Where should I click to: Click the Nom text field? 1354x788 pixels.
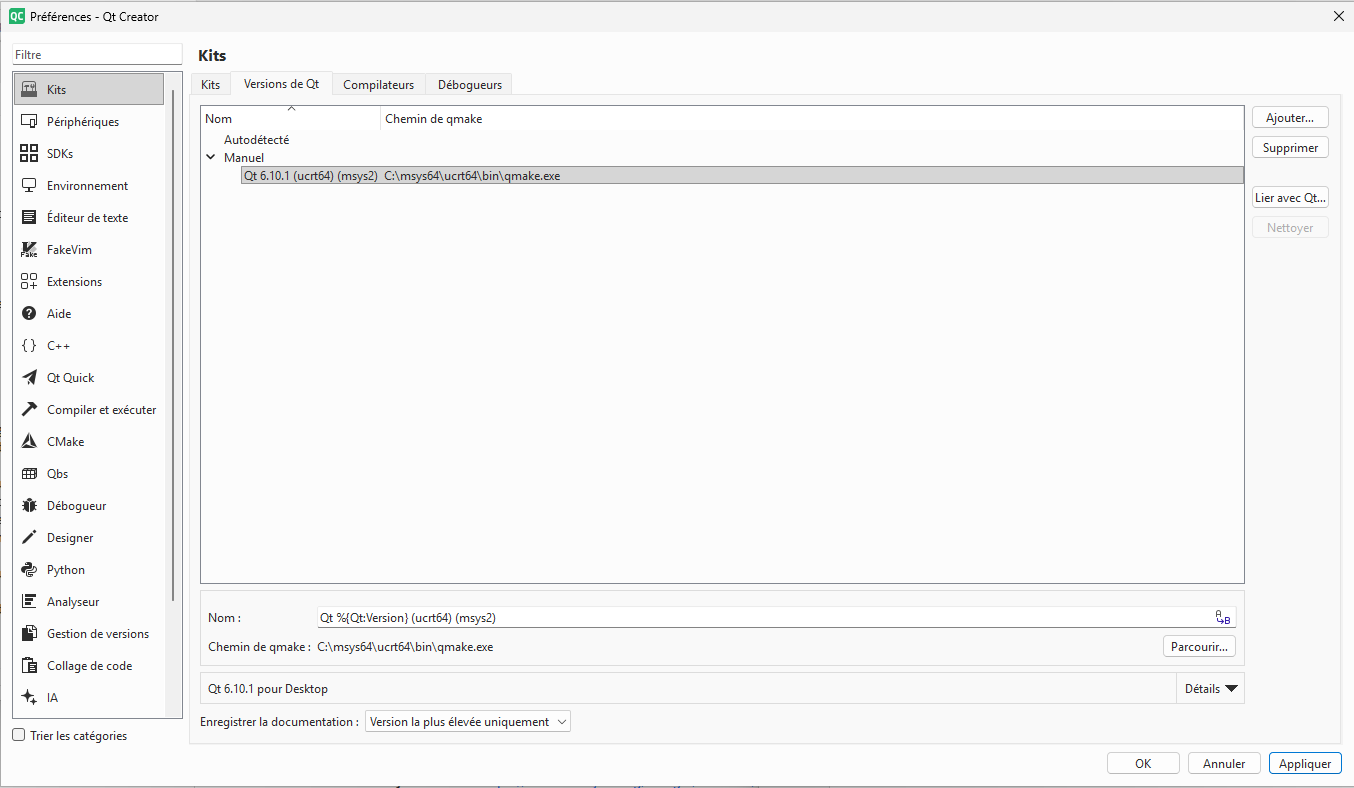777,617
